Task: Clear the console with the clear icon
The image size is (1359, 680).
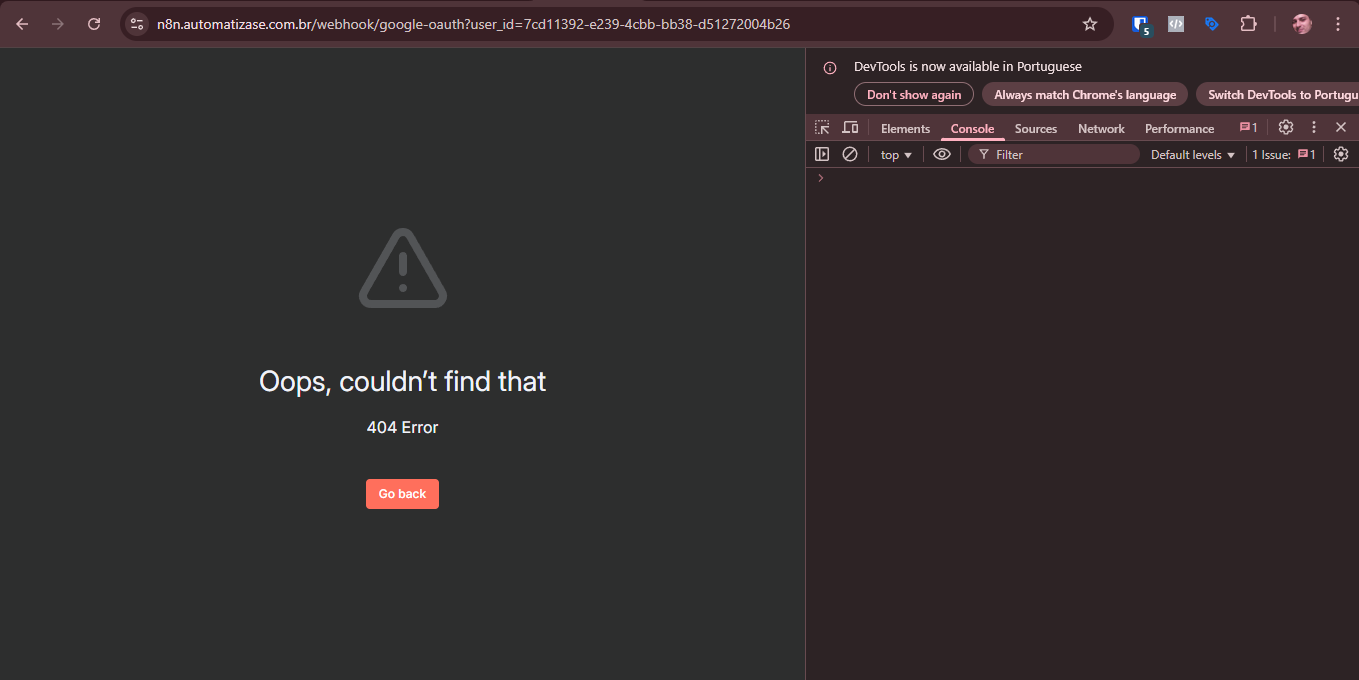Action: pyautogui.click(x=850, y=154)
